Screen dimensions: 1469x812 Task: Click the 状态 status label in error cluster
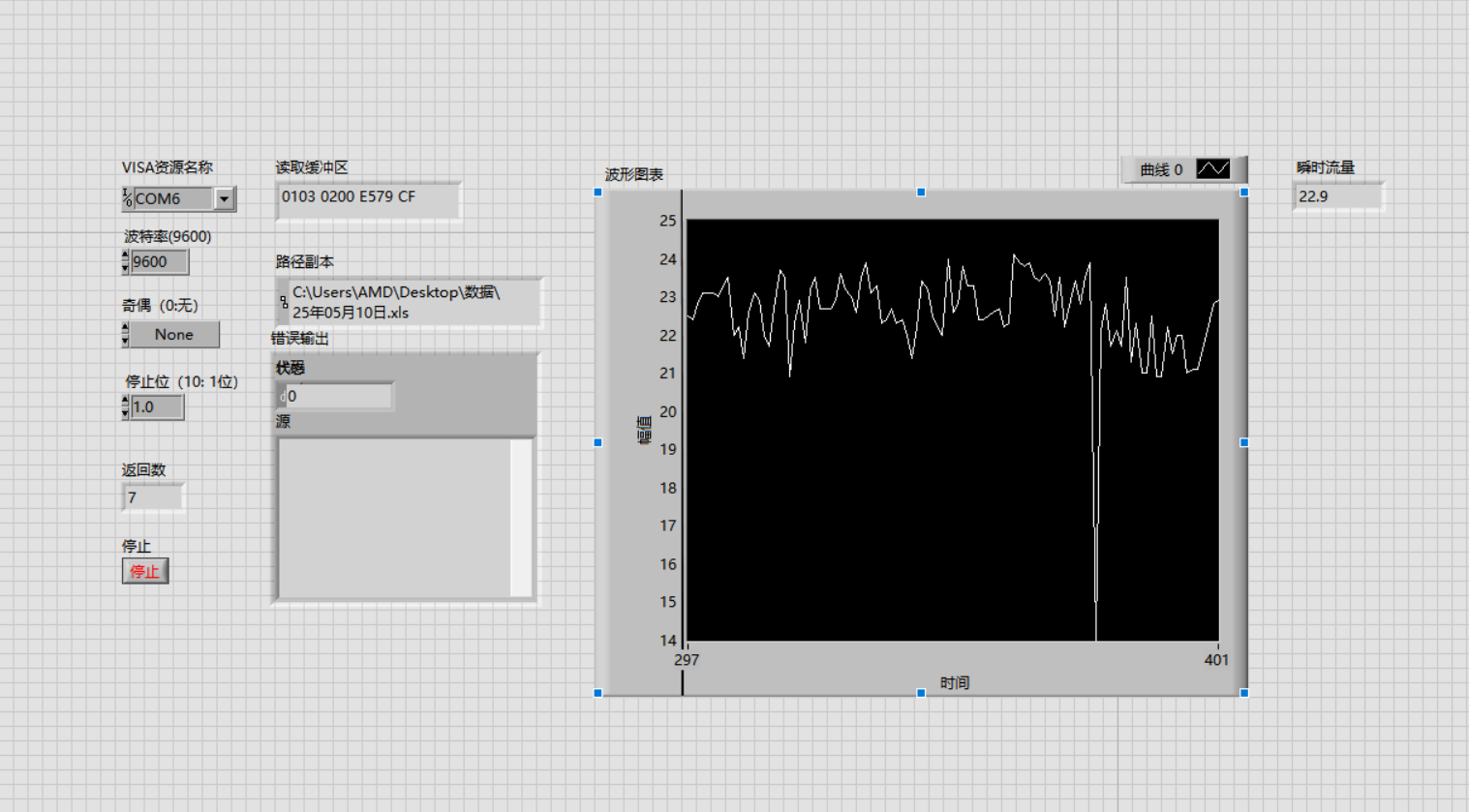291,368
